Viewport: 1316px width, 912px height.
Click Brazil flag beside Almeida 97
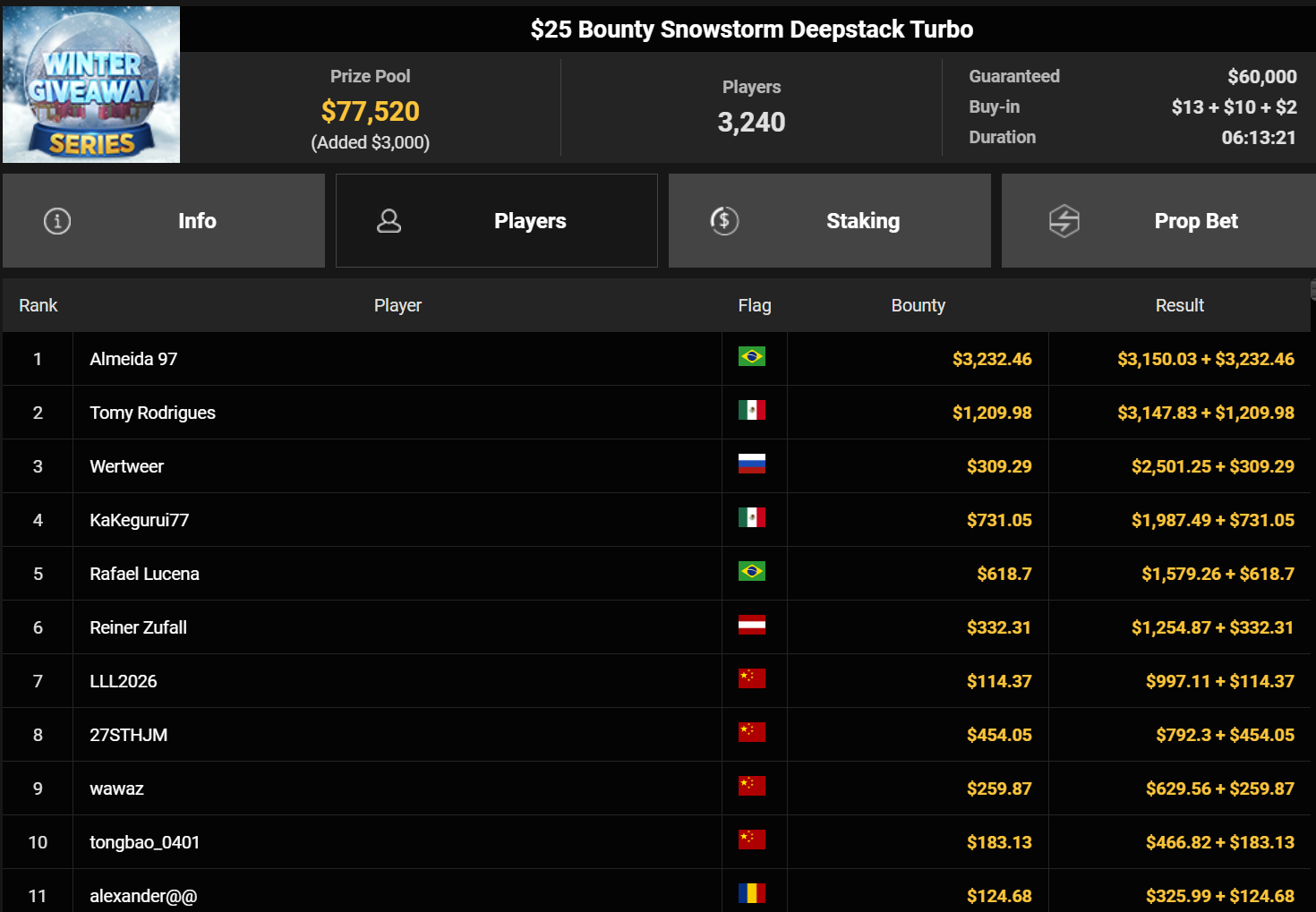coord(752,357)
